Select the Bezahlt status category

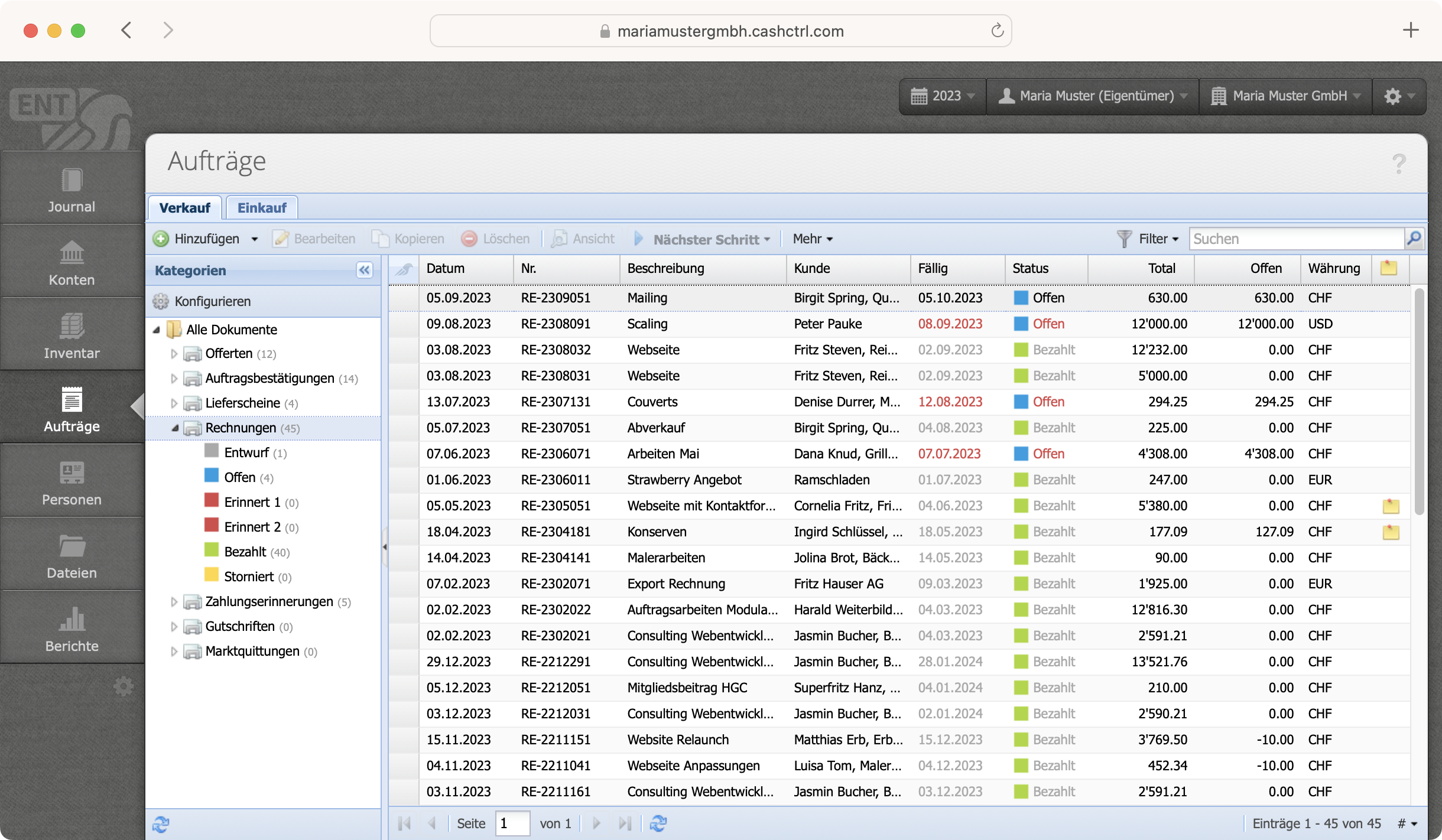pos(245,552)
